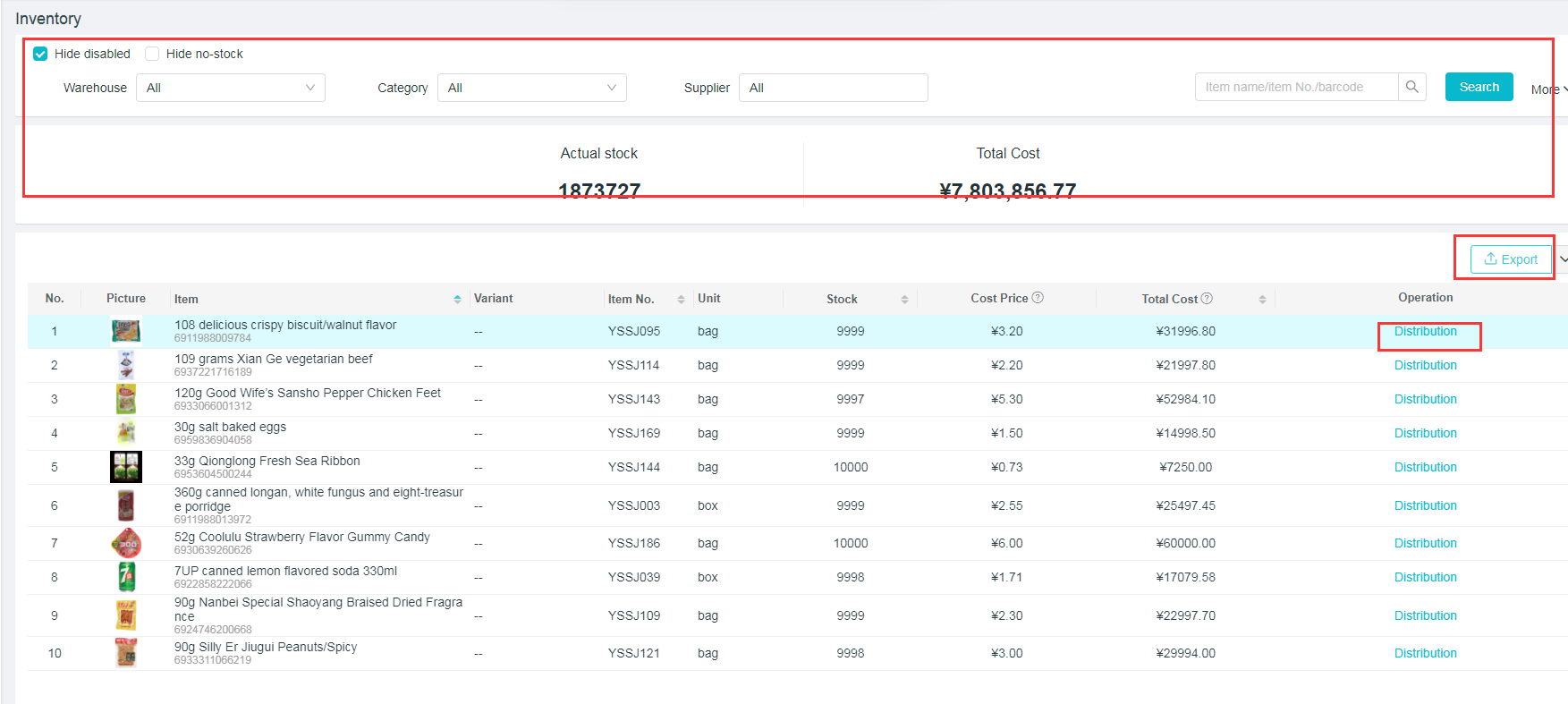This screenshot has width=1568, height=704.
Task: Click the Export button
Action: [1511, 259]
